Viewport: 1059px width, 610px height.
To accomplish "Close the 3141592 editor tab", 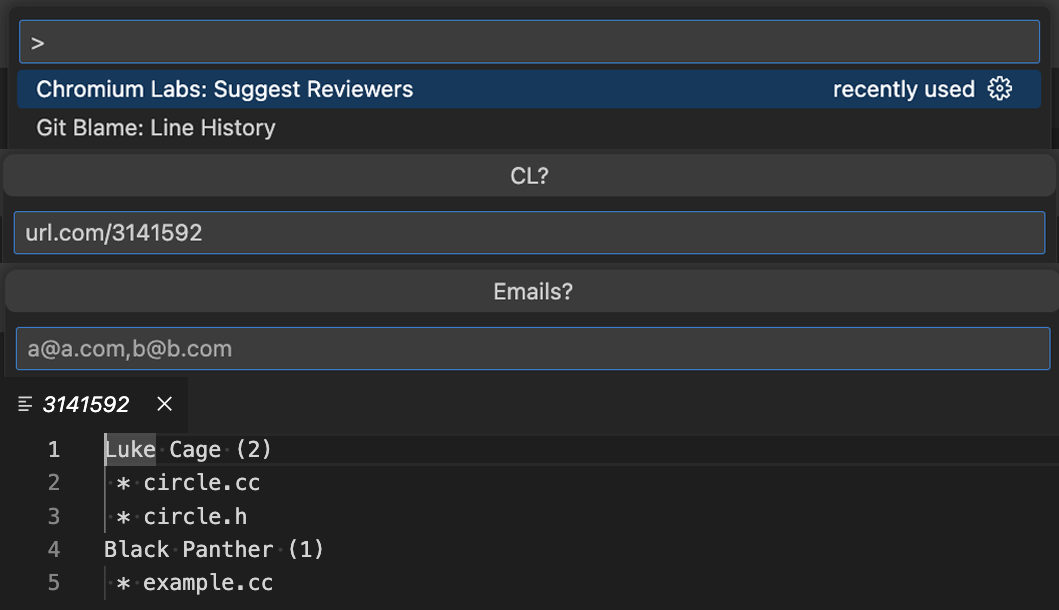I will coord(165,404).
